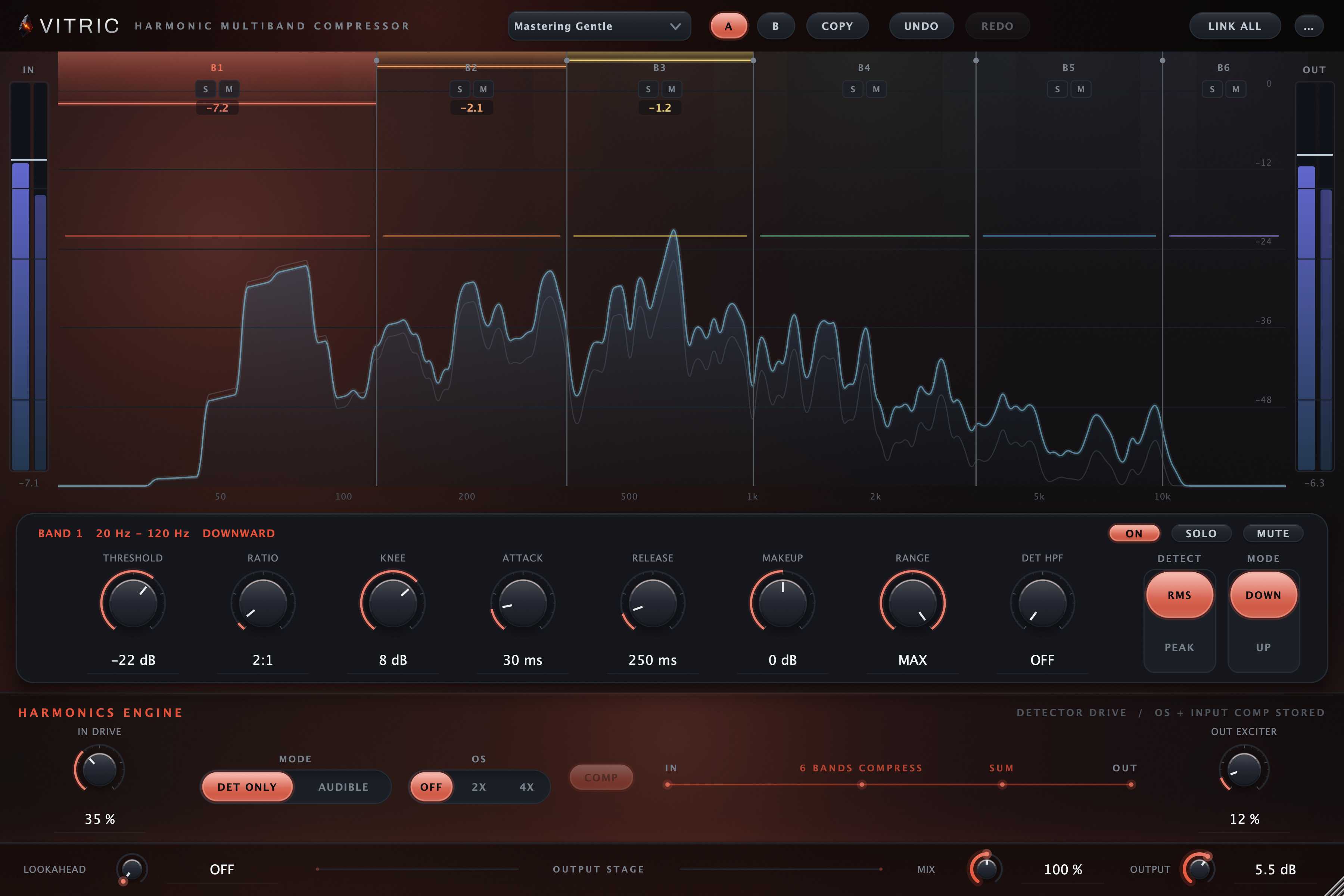Click the THRESHOLD knob

tap(133, 603)
